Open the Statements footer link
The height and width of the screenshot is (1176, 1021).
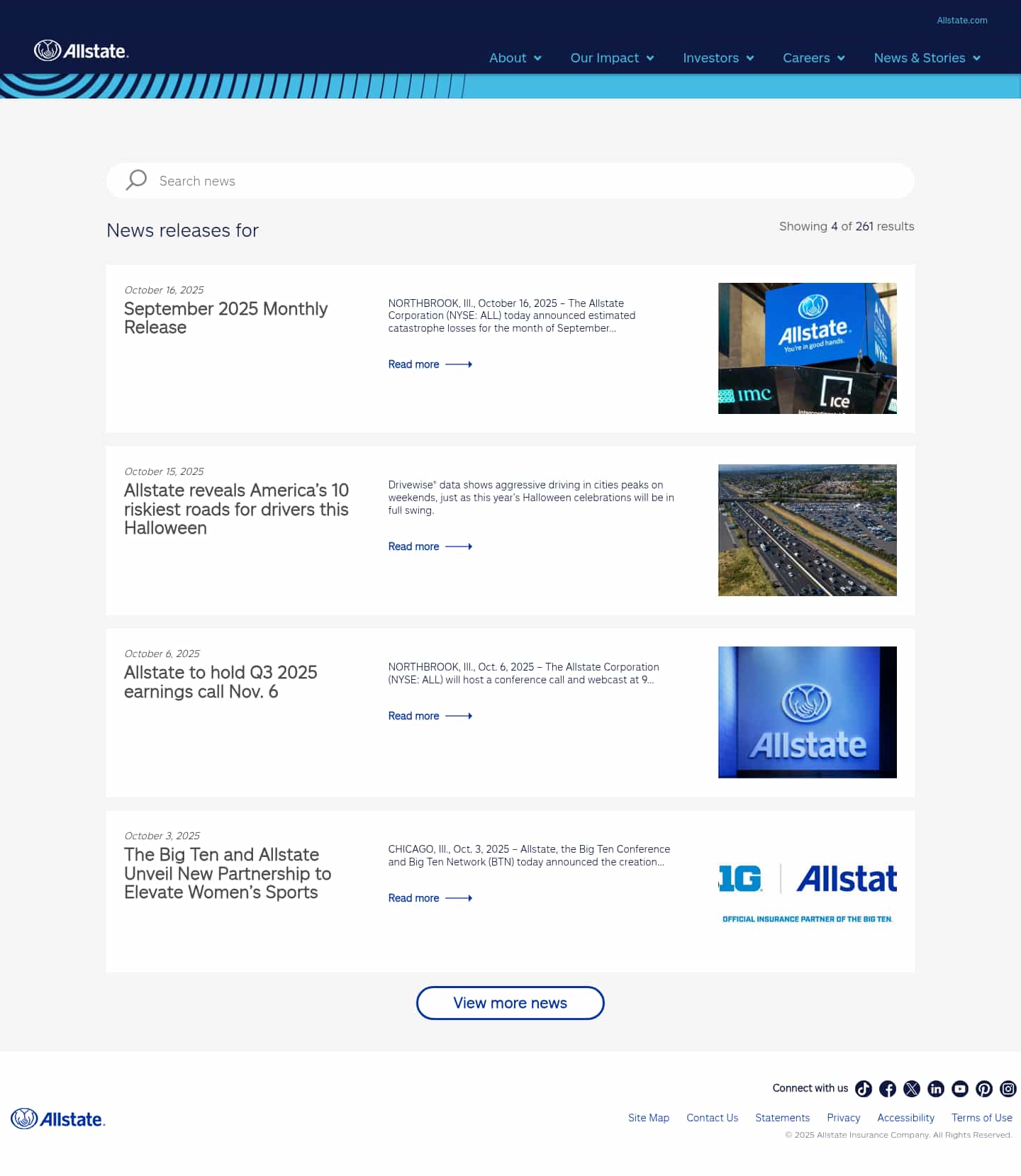pos(783,1118)
